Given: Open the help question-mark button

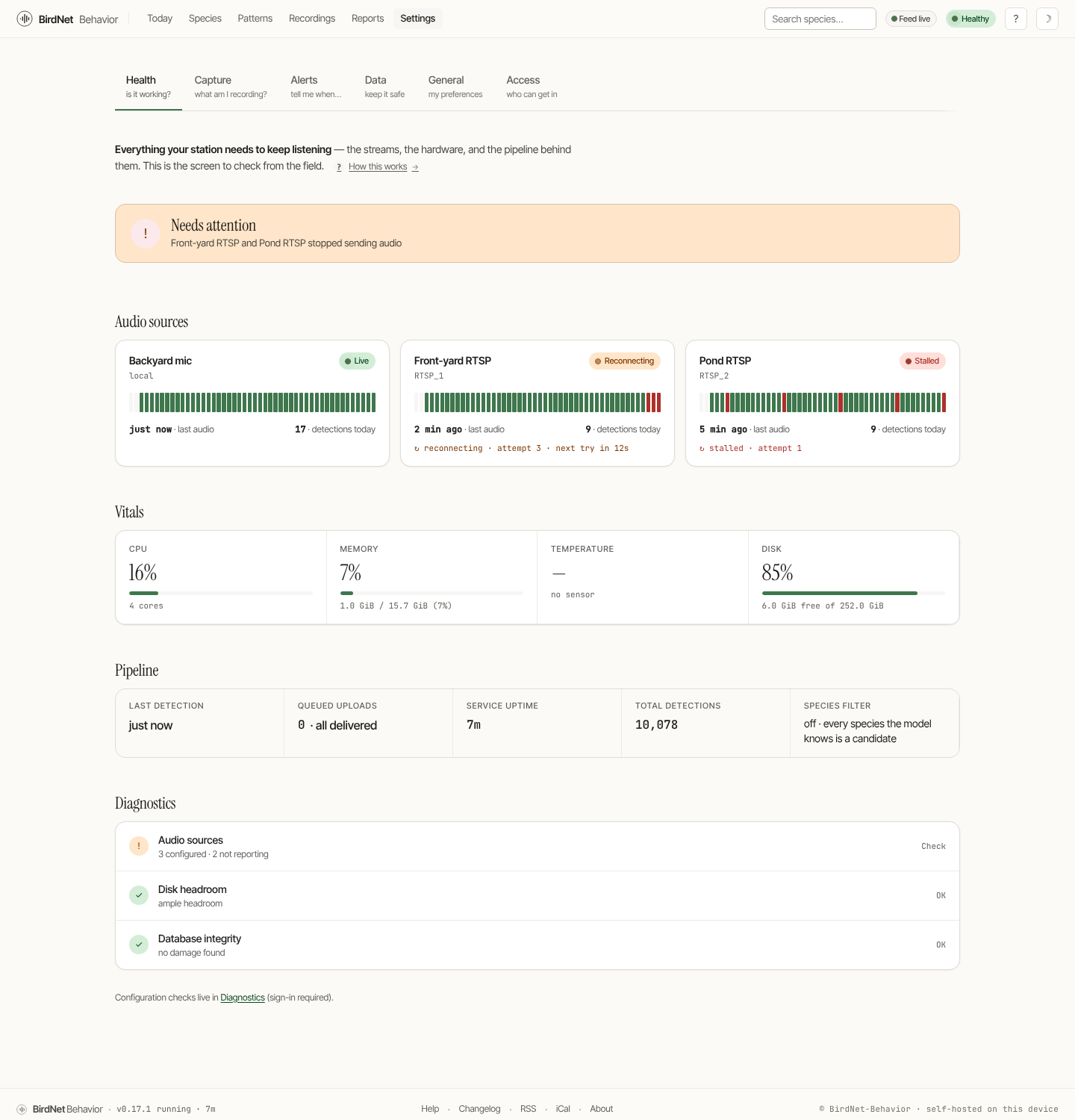Looking at the screenshot, I should click(1016, 19).
